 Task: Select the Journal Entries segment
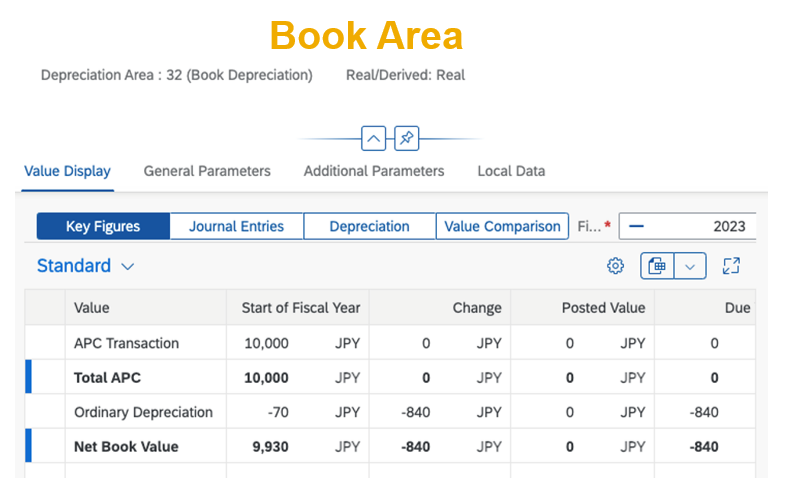pos(237,226)
